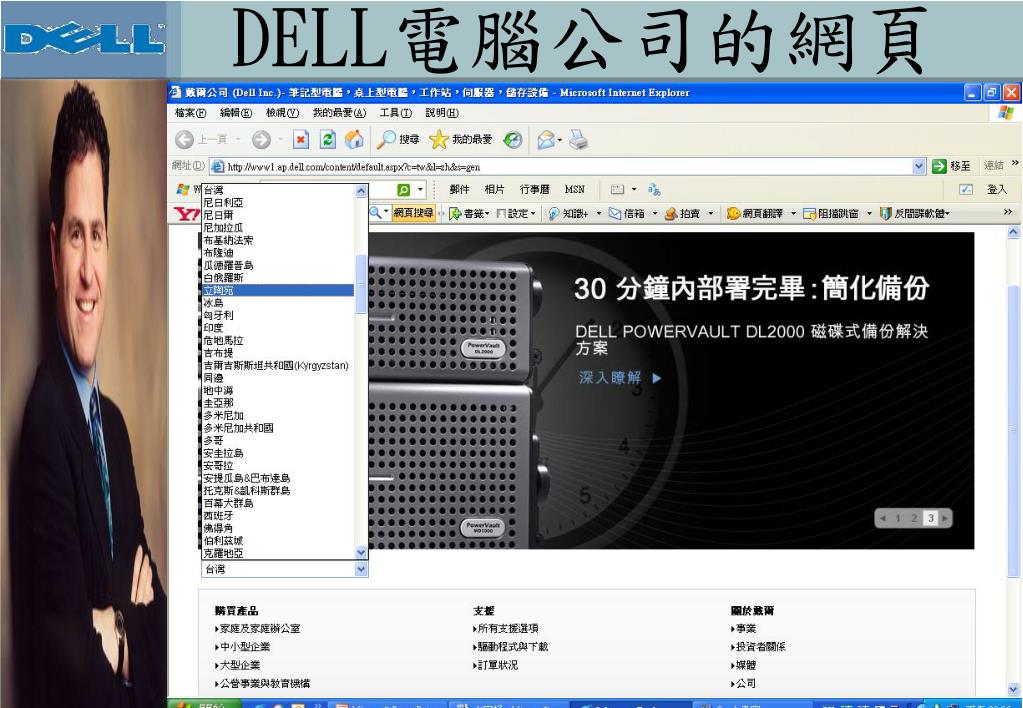Click the MSN link on Live toolbar
This screenshot has width=1023, height=708.
[575, 189]
